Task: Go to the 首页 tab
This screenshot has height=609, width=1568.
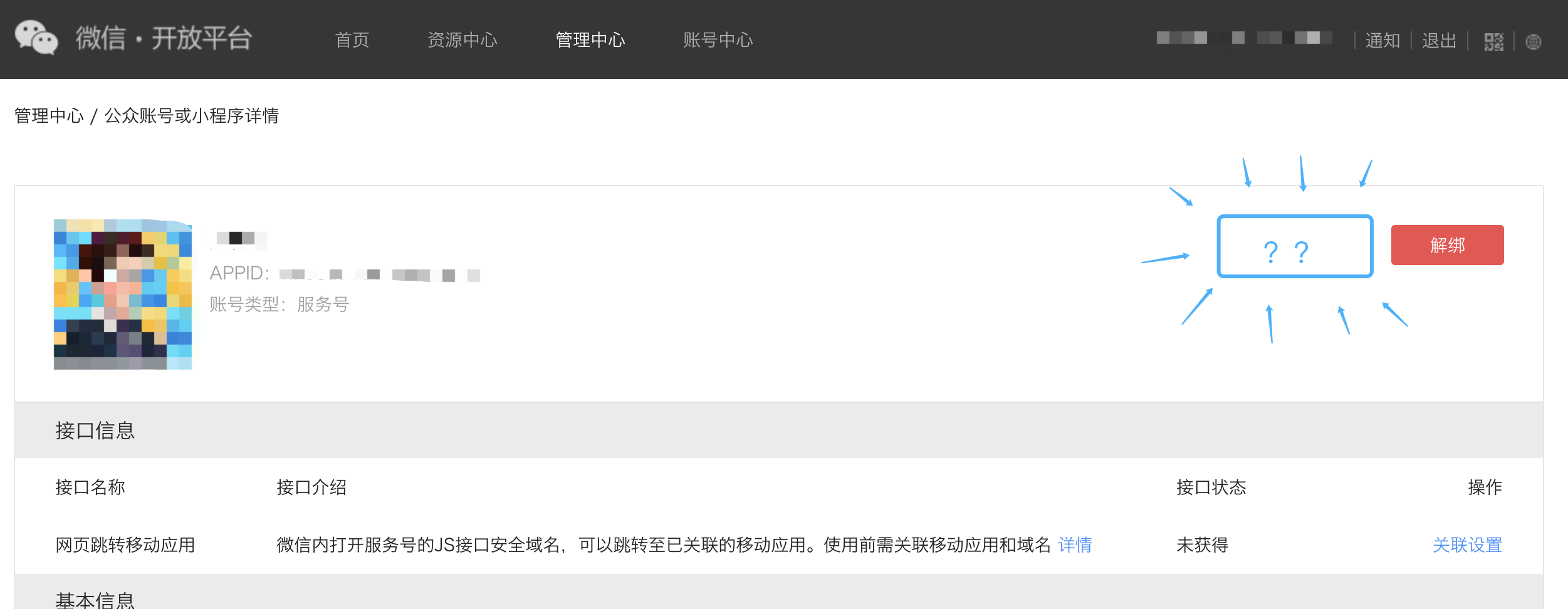Action: coord(352,40)
